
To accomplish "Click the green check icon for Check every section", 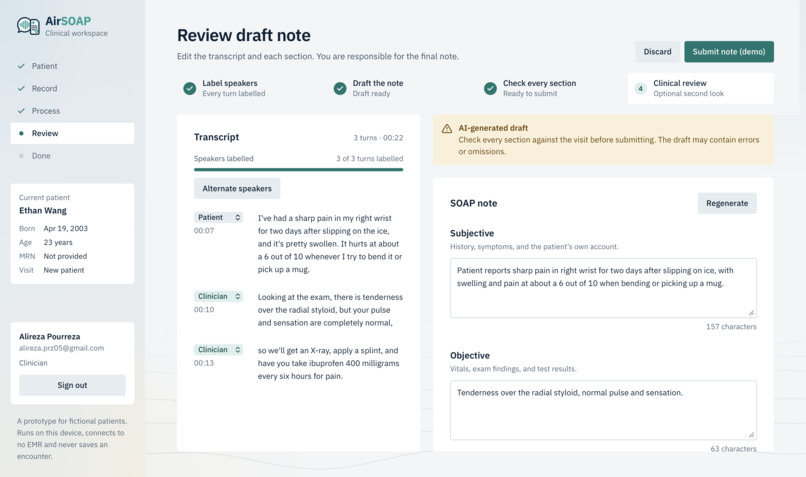I will [490, 88].
